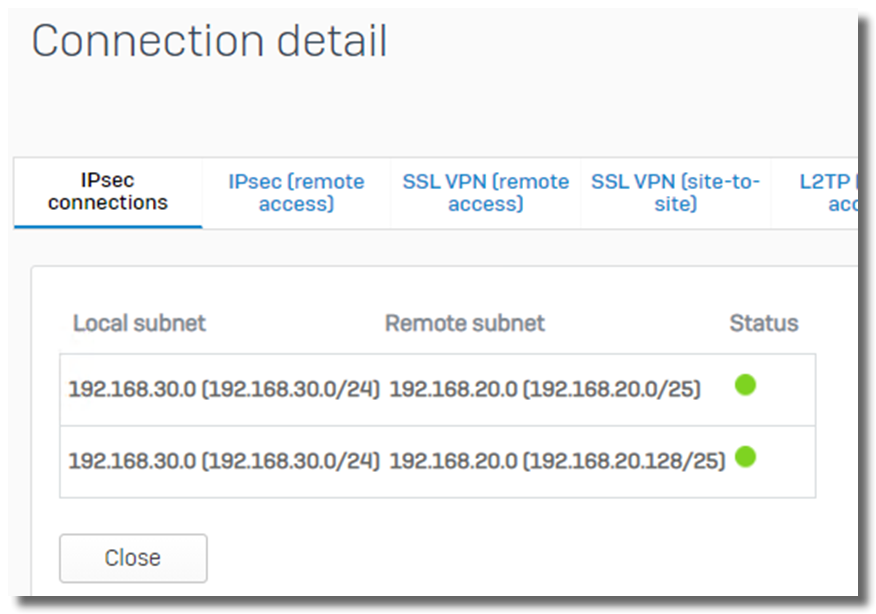876x614 pixels.
Task: Click the green status dot for 192.168.20.128/25
Action: click(x=745, y=457)
